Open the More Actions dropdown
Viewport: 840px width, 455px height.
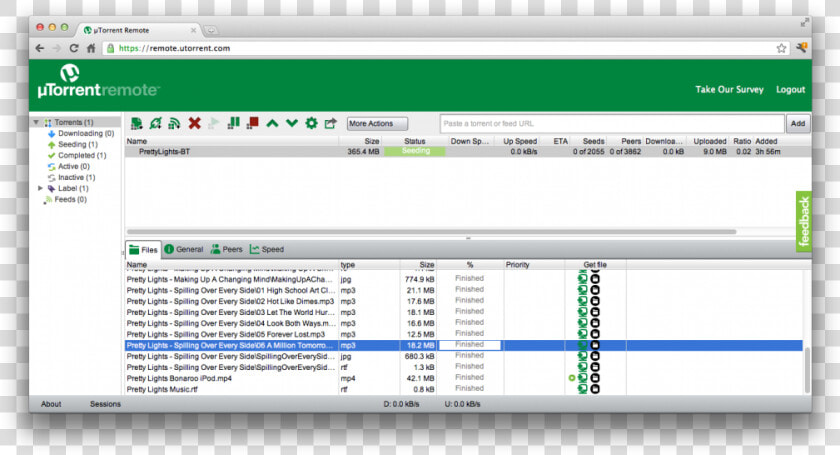377,124
